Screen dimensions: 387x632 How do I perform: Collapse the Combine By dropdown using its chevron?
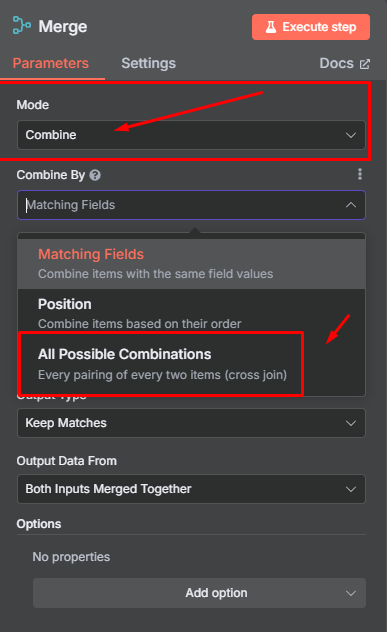pyautogui.click(x=351, y=205)
